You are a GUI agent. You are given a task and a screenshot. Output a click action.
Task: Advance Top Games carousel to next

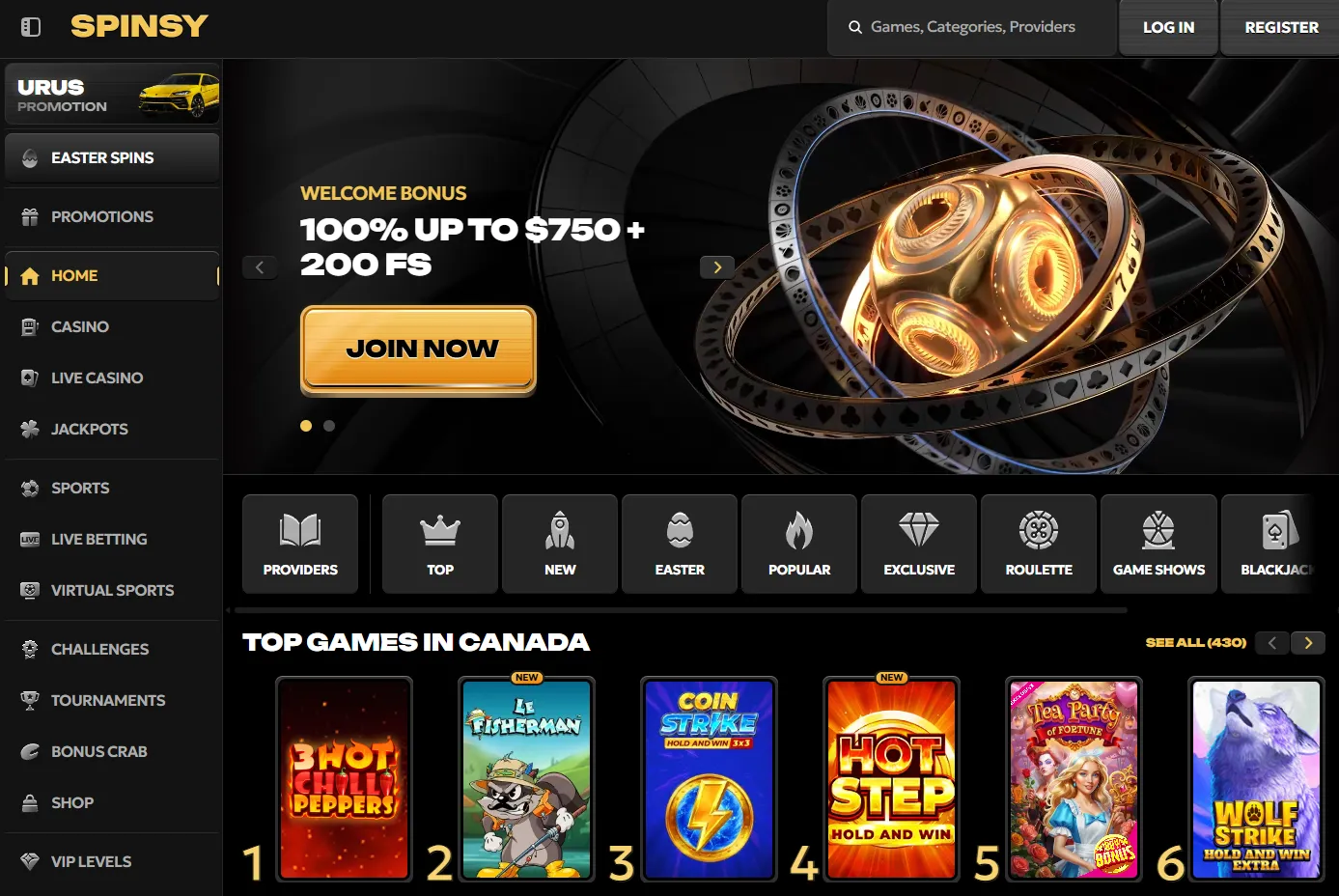coord(1308,643)
